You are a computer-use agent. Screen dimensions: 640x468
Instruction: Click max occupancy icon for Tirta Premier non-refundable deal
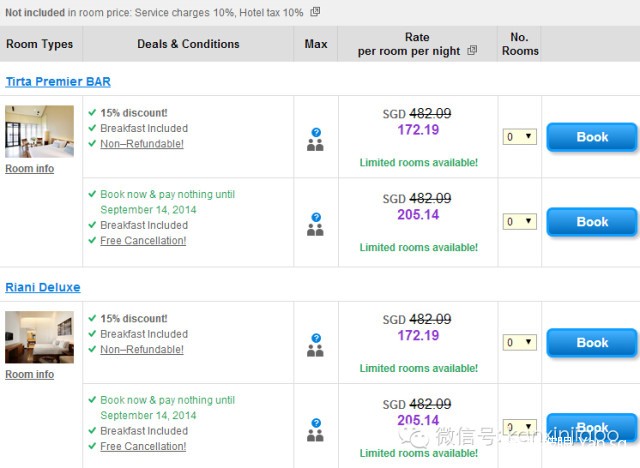[x=315, y=139]
